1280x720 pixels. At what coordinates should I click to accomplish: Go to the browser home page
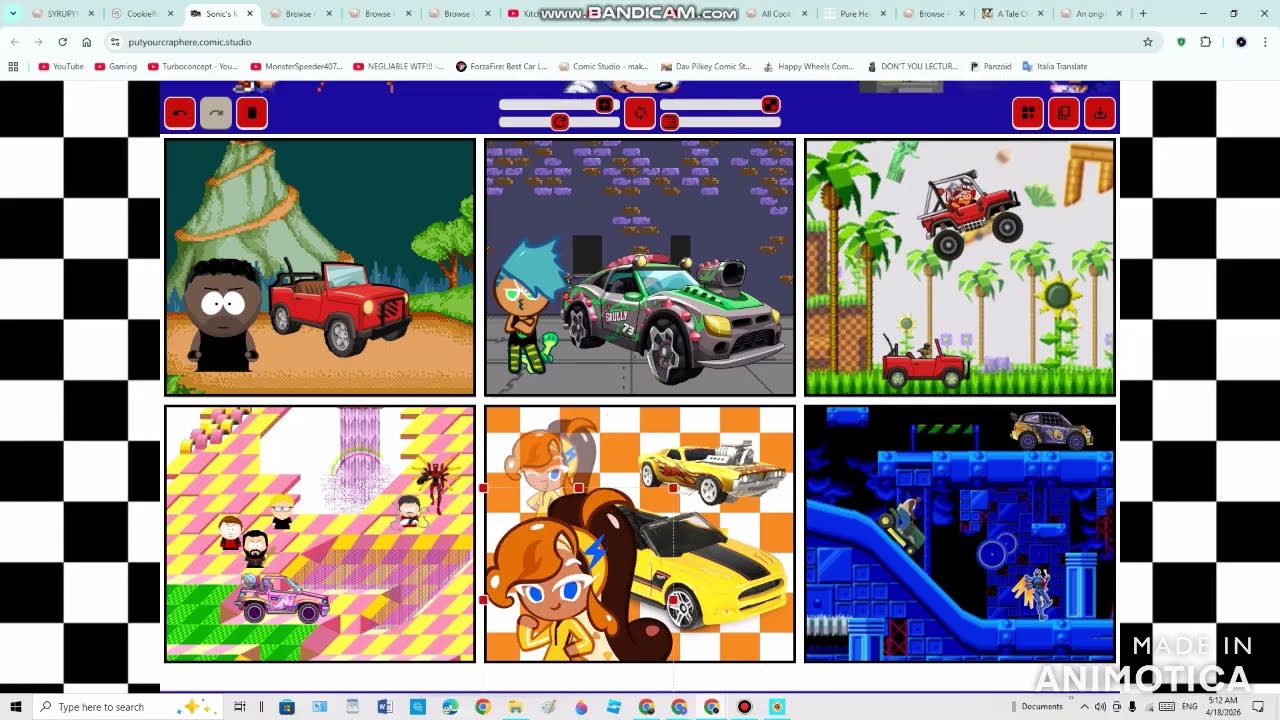pos(87,42)
